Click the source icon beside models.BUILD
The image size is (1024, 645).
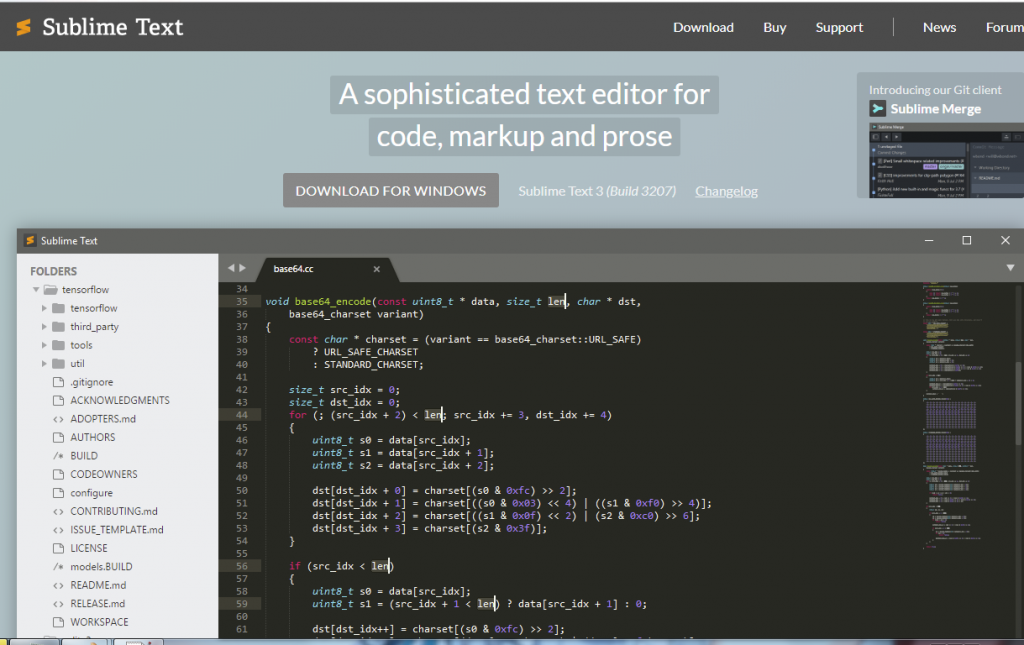58,567
